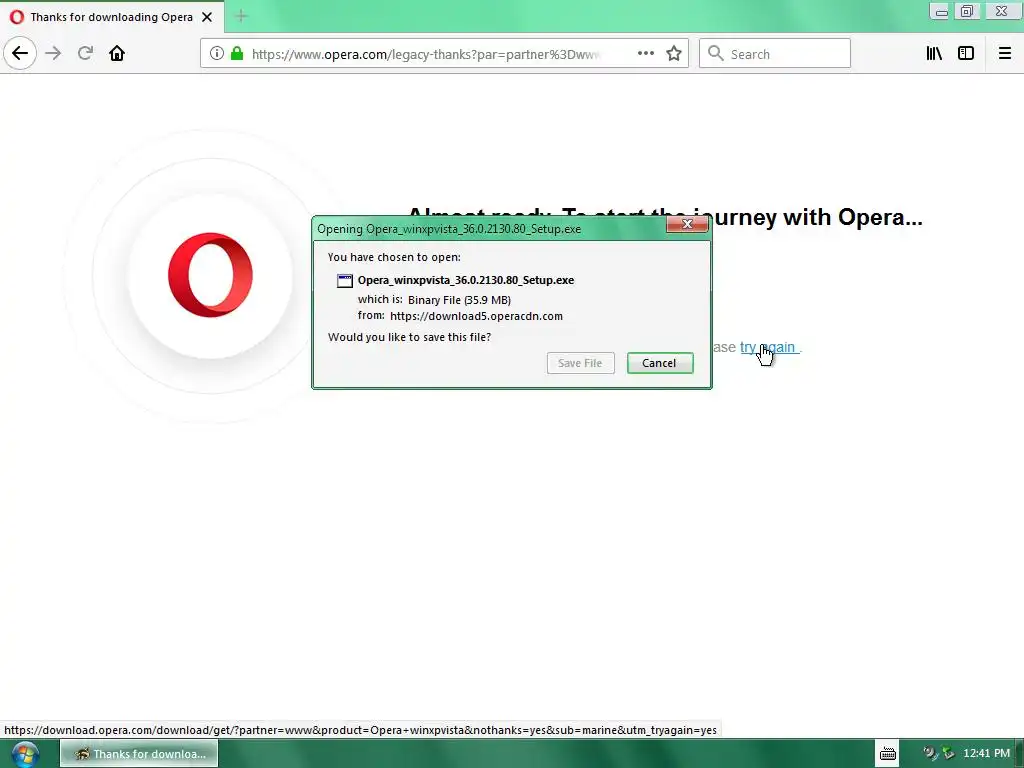The image size is (1024, 768).
Task: Restore down the Firefox window
Action: [x=967, y=11]
